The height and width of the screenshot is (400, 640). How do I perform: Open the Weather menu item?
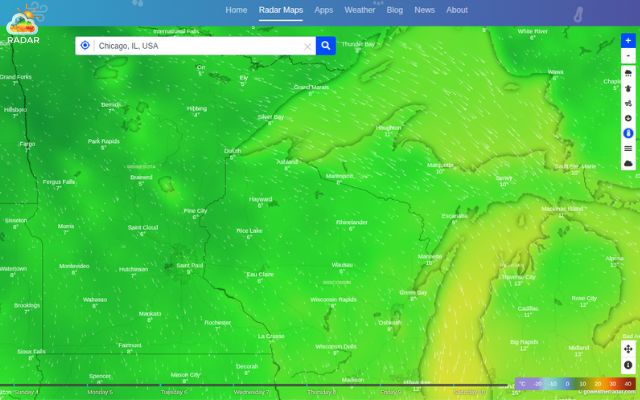point(360,10)
